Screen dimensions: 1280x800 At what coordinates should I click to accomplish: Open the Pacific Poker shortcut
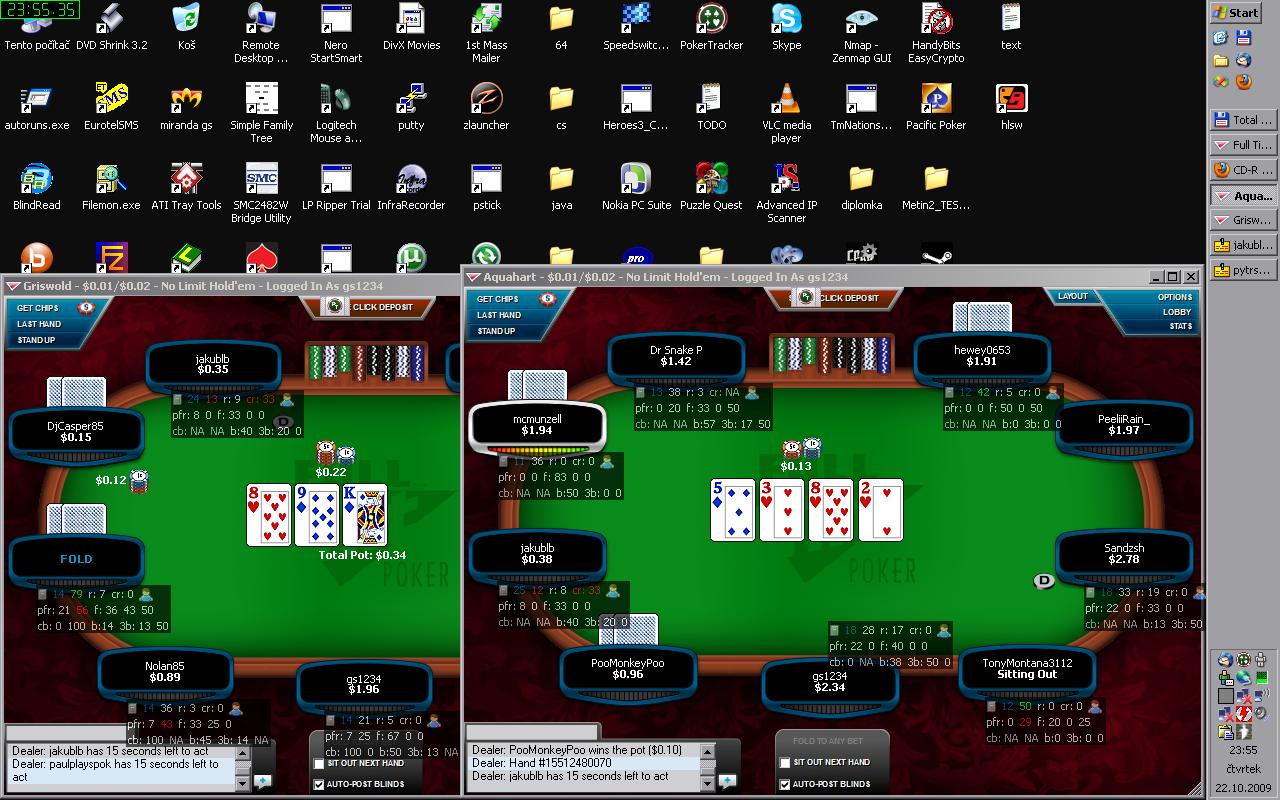tap(936, 107)
